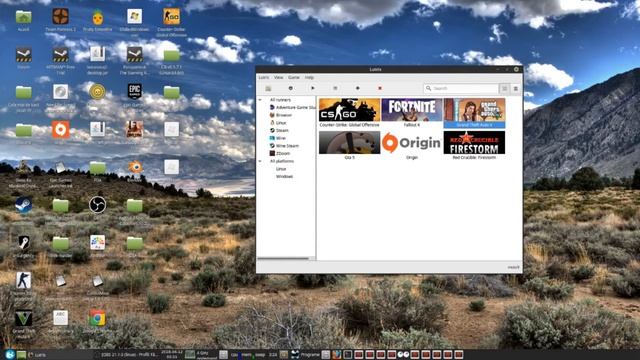The height and width of the screenshot is (360, 640).
Task: Click the OBS Studio desktop icon
Action: [97, 204]
